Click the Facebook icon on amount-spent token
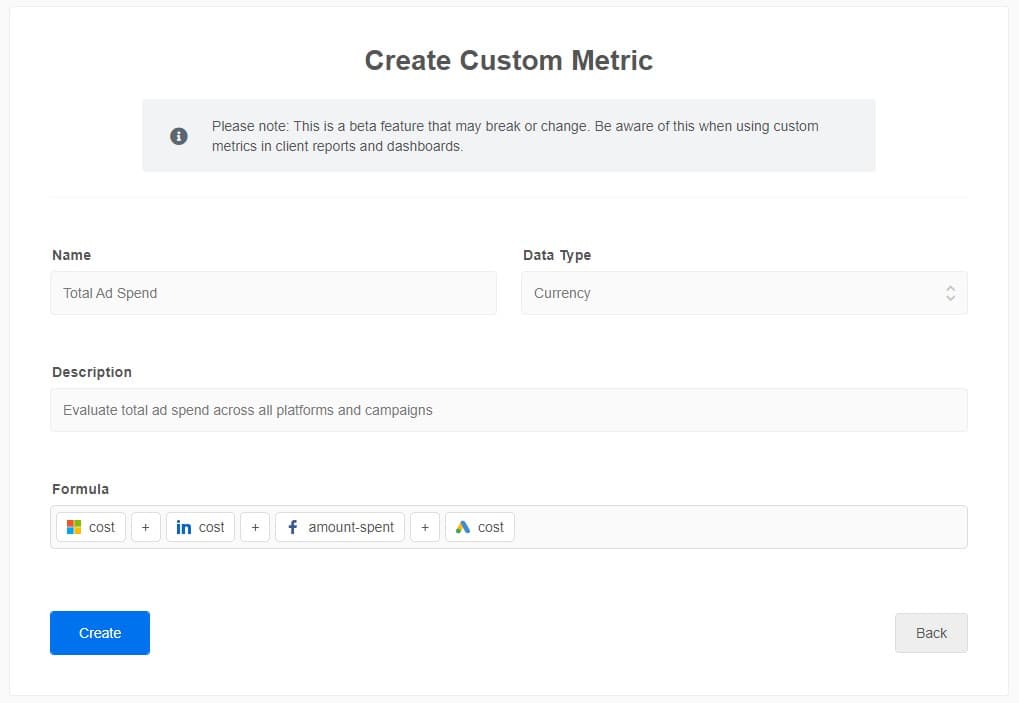 (293, 527)
